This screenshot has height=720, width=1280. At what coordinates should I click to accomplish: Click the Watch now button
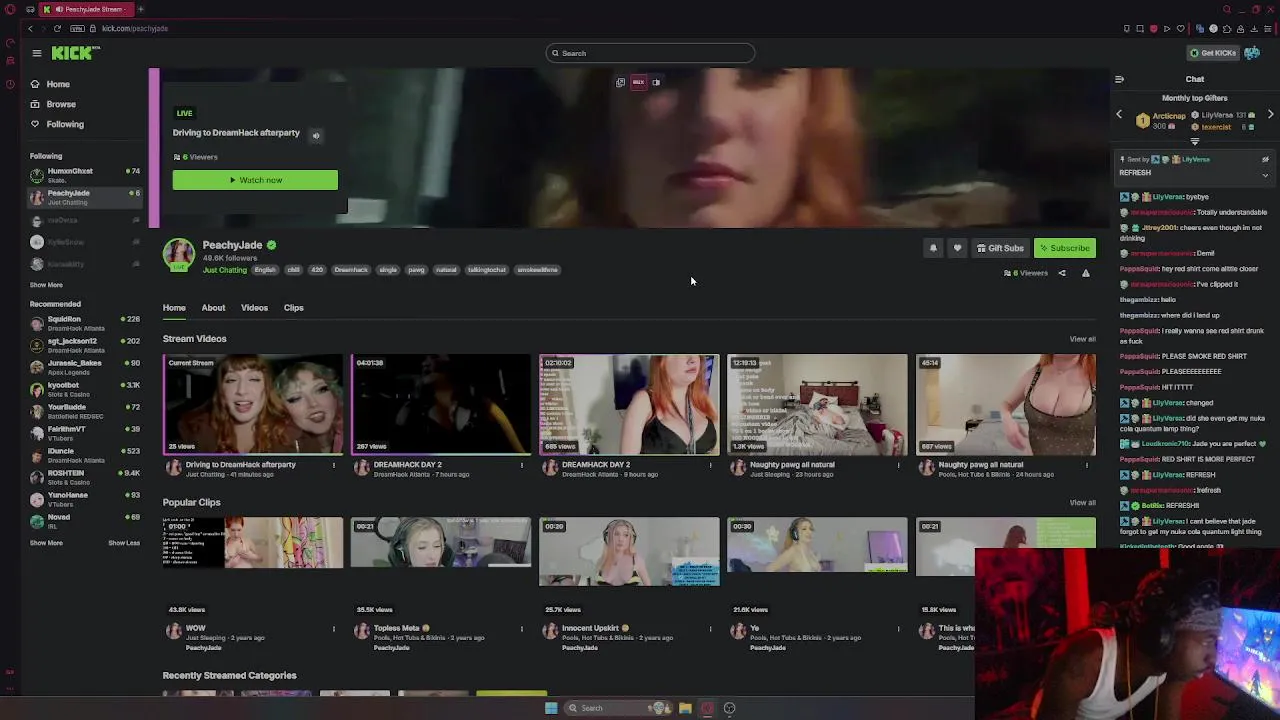(255, 180)
